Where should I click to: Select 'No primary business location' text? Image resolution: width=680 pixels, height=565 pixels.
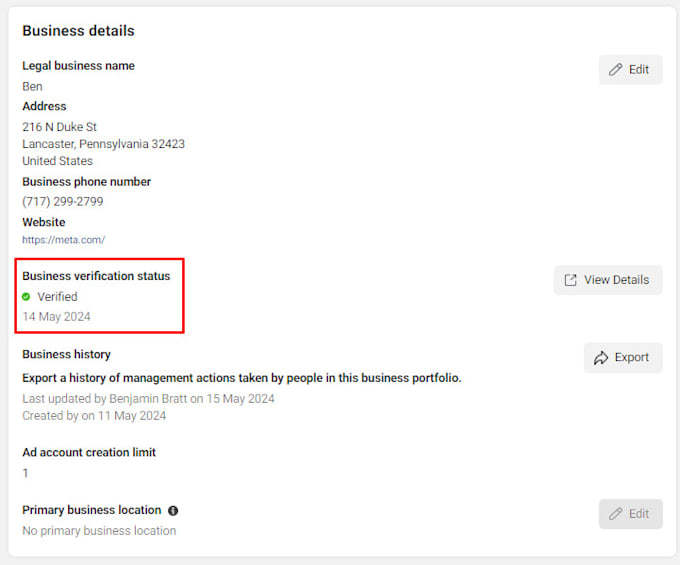99,531
